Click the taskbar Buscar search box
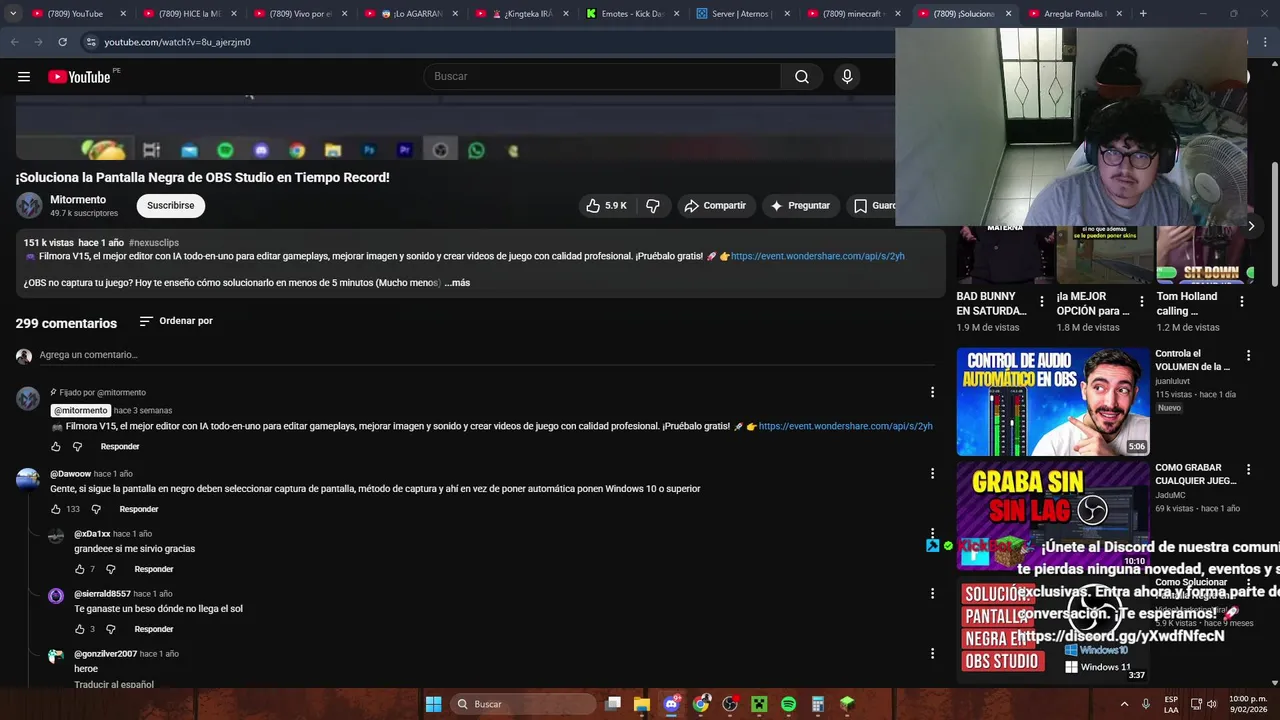Viewport: 1280px width, 720px height. click(522, 704)
